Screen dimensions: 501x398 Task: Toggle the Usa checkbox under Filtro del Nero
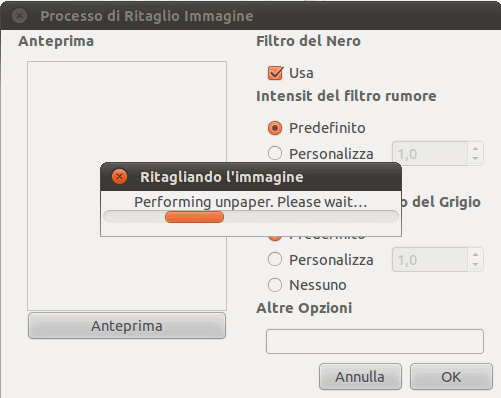pos(275,73)
